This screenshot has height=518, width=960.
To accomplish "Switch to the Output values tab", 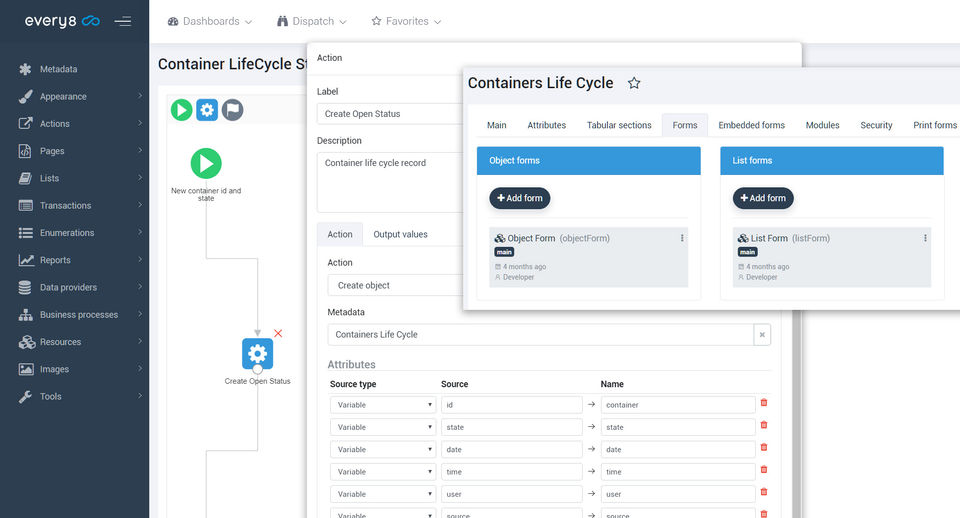I will pos(400,235).
